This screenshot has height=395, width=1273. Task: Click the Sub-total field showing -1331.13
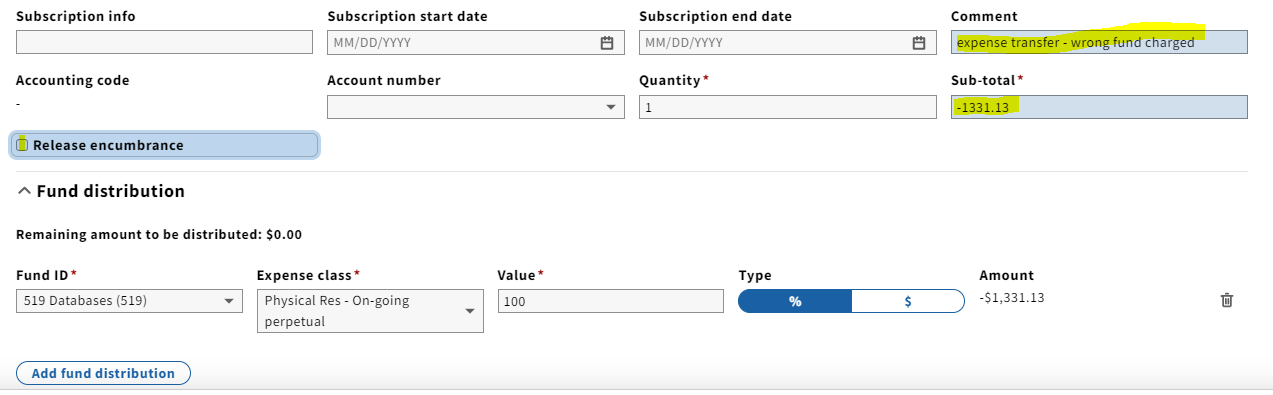pyautogui.click(x=1099, y=107)
